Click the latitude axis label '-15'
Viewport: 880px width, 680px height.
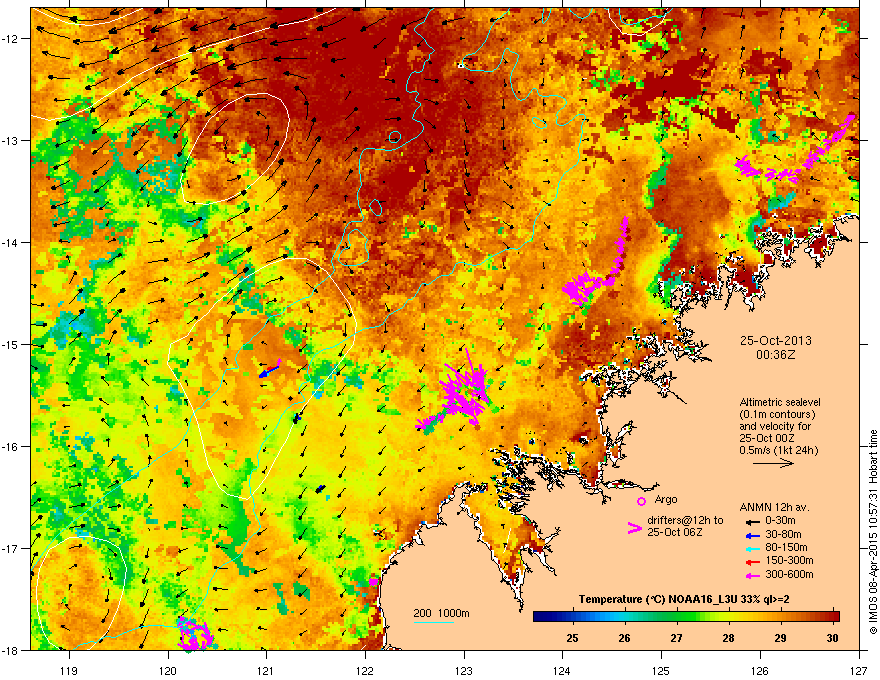(x=11, y=344)
